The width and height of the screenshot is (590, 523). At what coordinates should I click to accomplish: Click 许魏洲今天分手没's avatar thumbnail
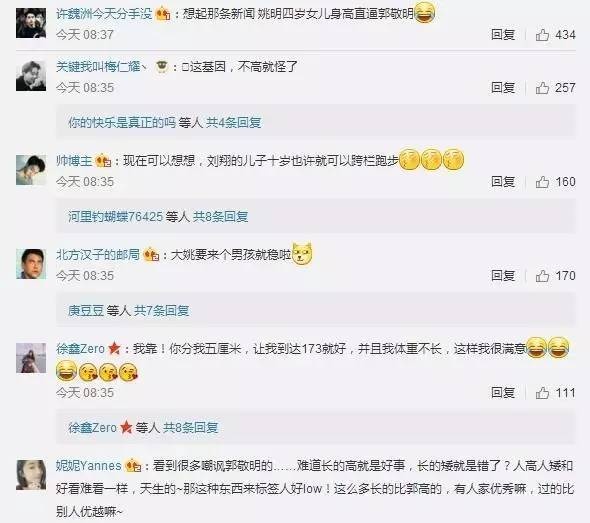tap(31, 23)
